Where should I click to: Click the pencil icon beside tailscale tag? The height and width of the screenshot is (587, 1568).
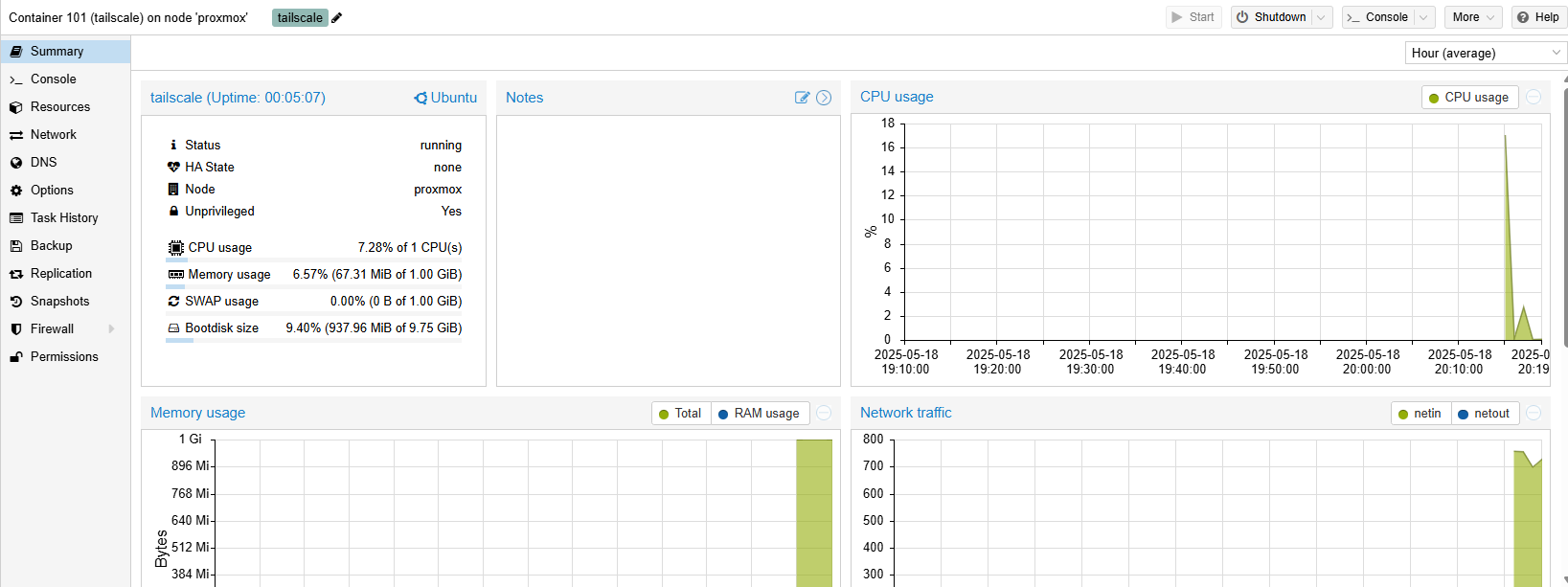337,18
